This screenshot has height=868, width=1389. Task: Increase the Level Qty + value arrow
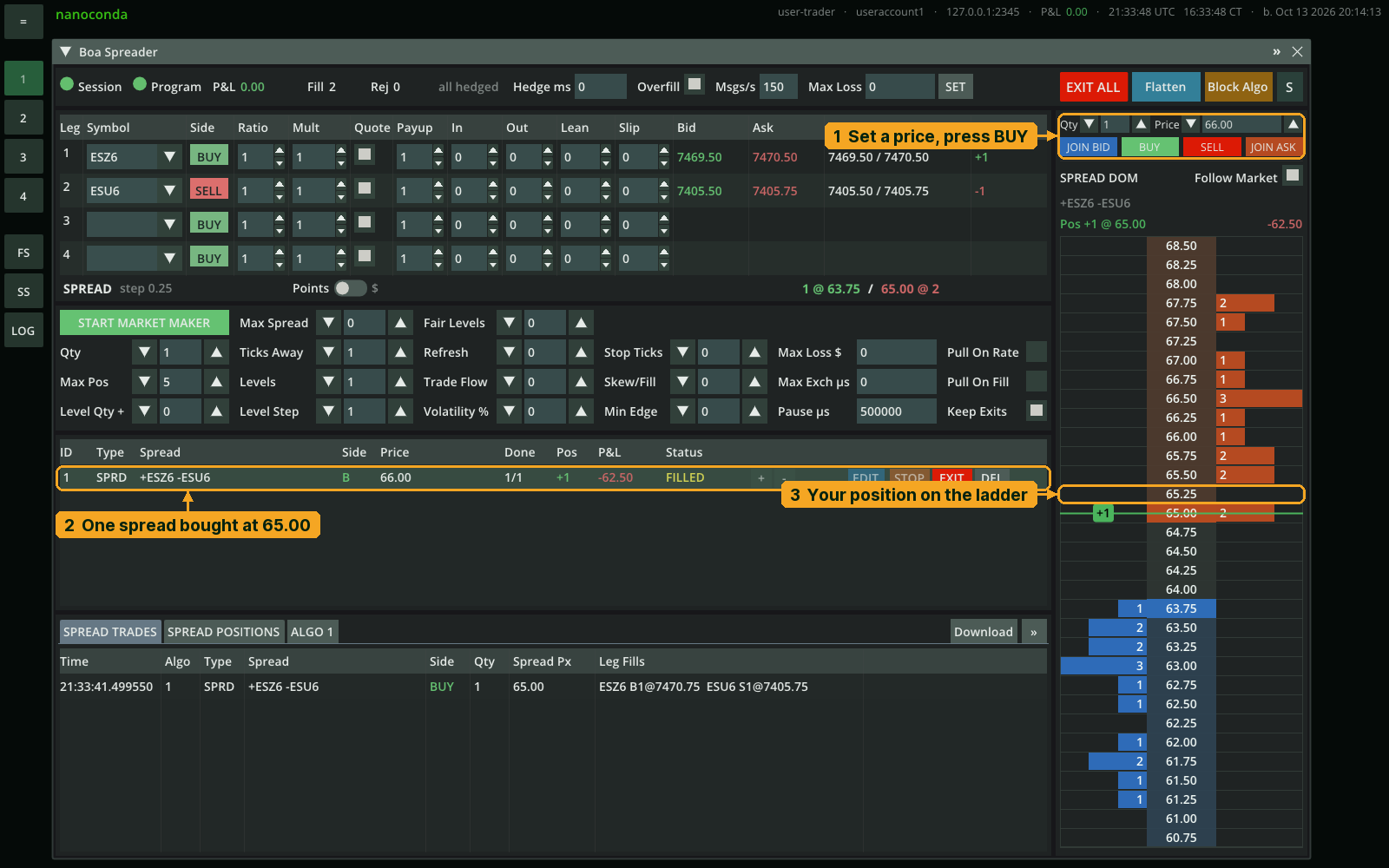tap(216, 411)
